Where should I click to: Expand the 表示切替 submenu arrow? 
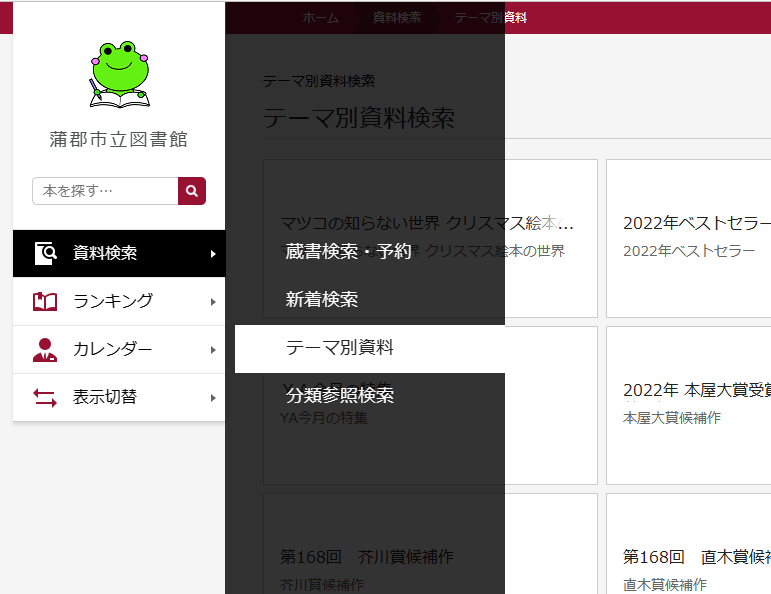point(213,398)
